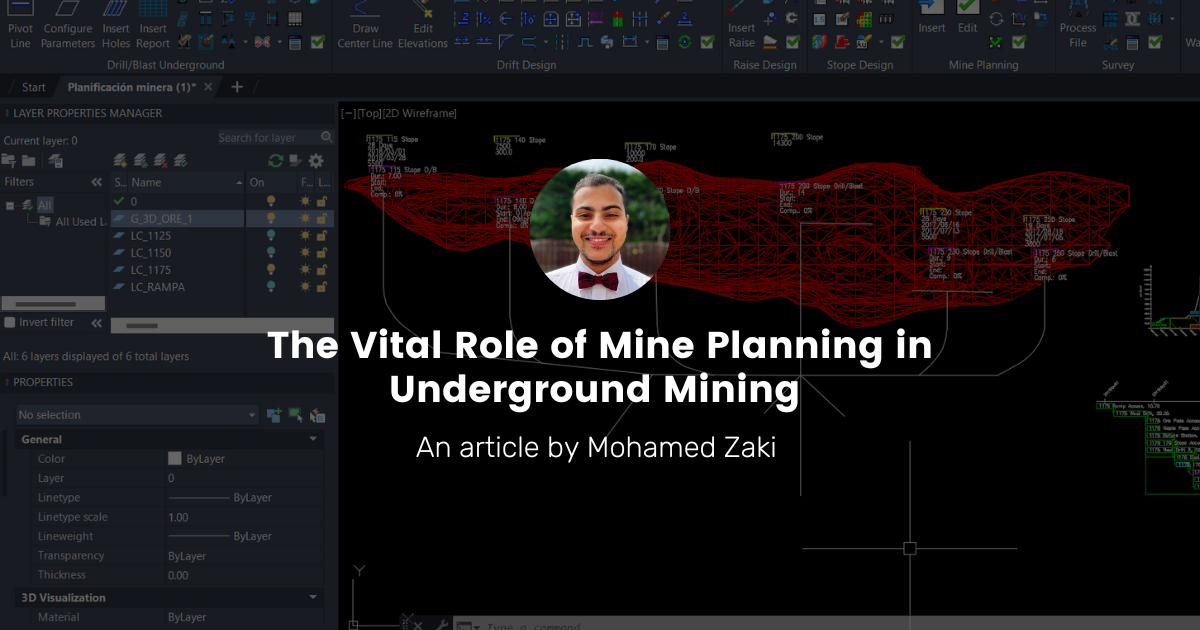Open a new drawing tab with plus
Viewport: 1200px width, 630px height.
coord(237,87)
